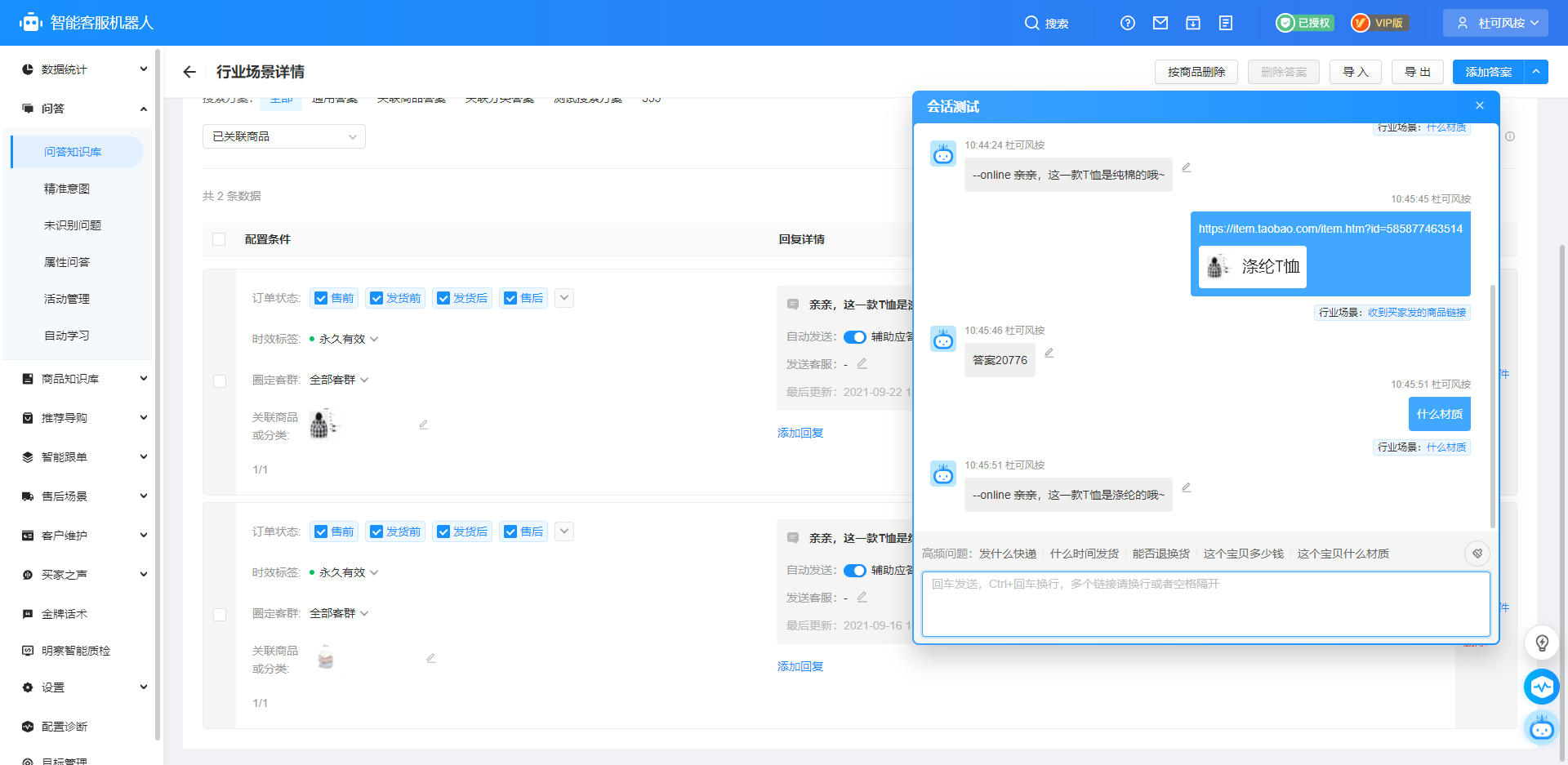
Task: Edit 发送客服 in first rule
Action: click(x=862, y=363)
